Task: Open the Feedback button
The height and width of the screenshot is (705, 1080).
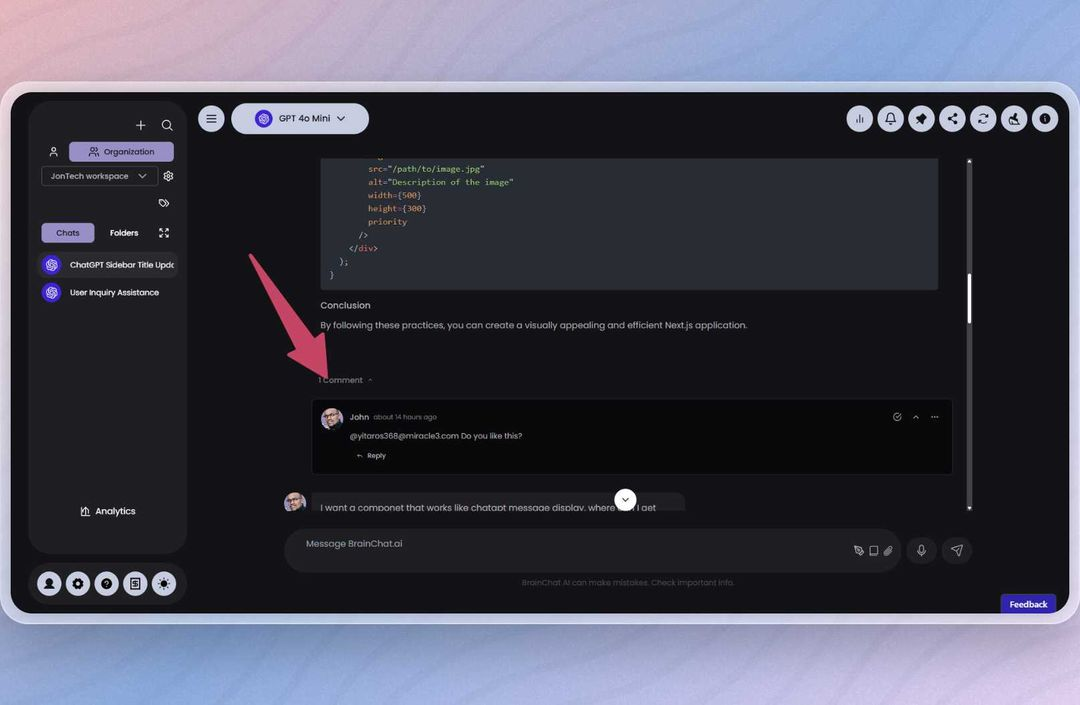Action: click(x=1028, y=604)
